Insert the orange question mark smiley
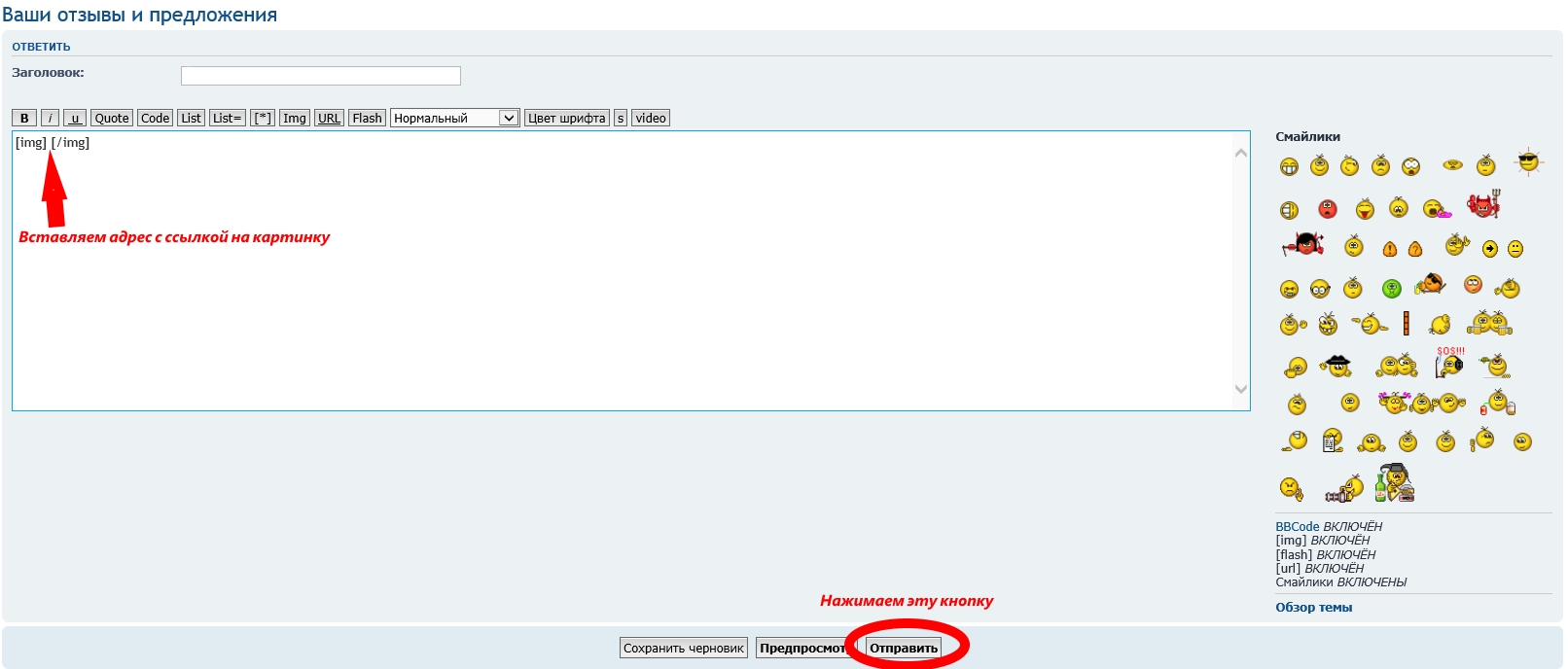 1415,249
